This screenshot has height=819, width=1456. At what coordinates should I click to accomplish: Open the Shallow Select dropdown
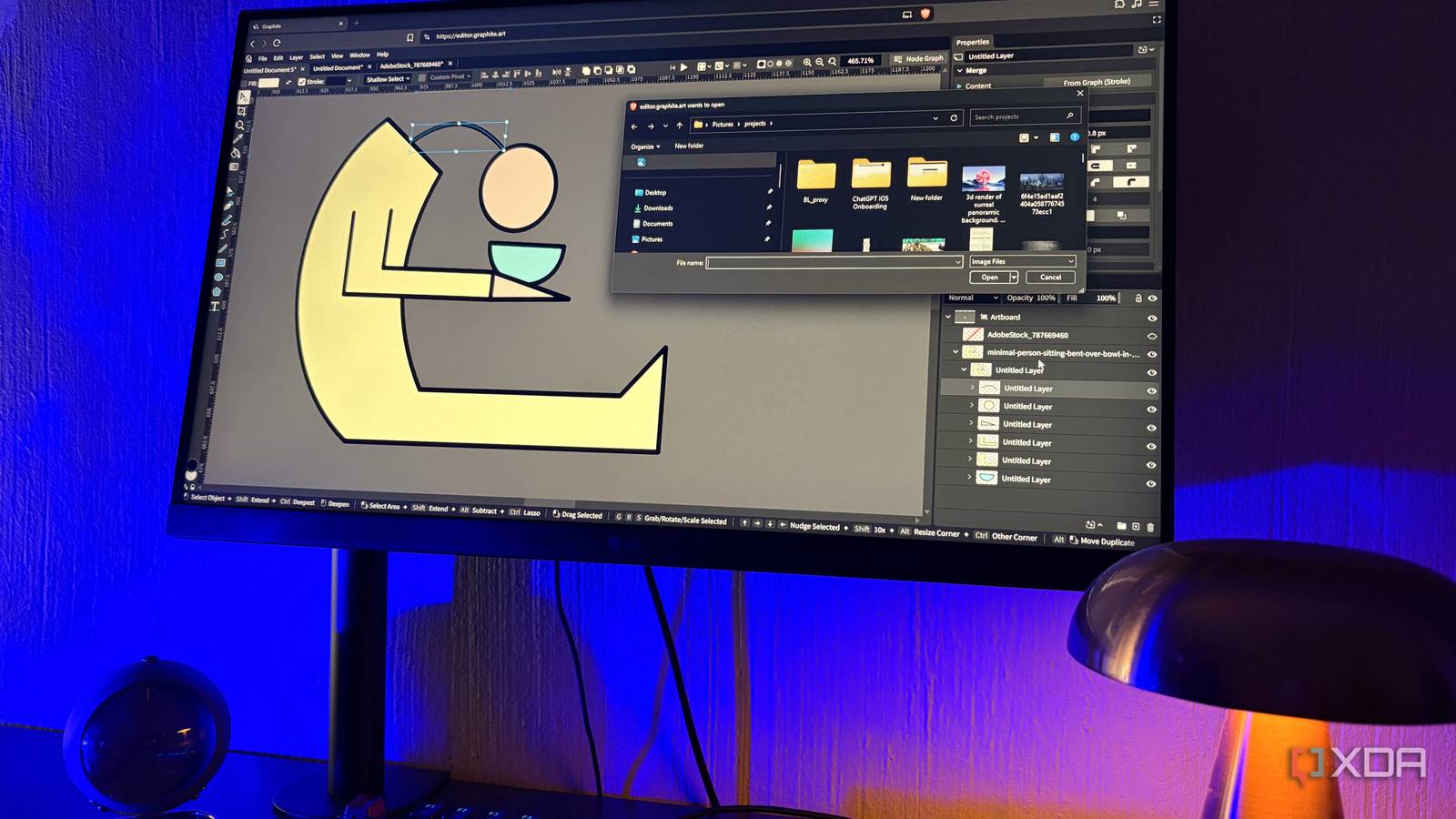(x=389, y=79)
